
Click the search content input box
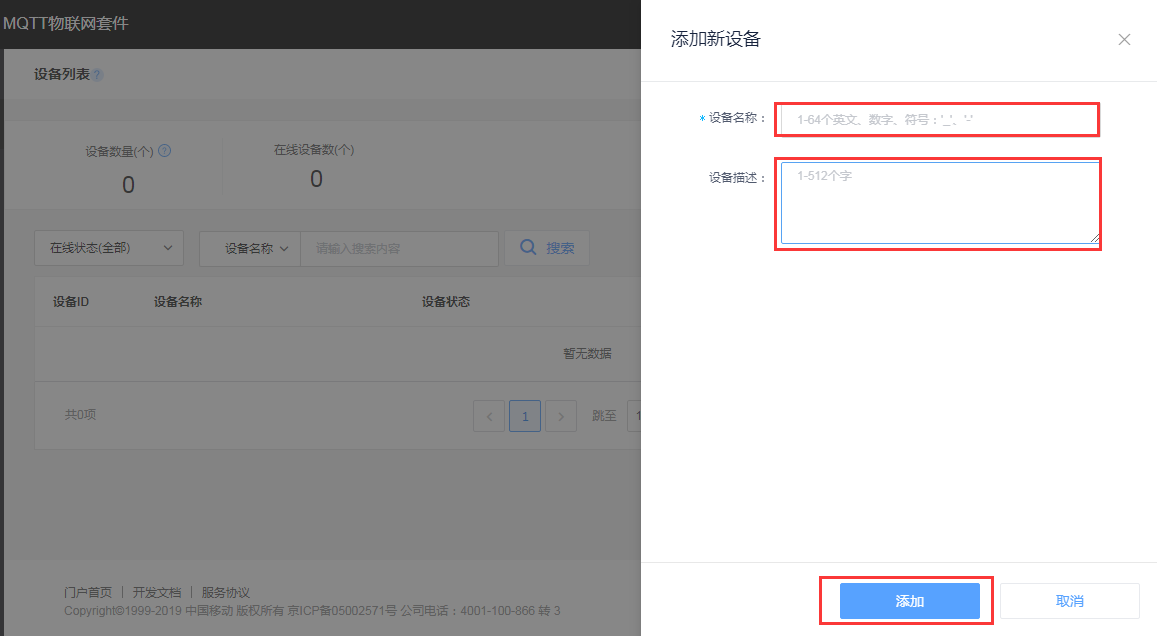[399, 249]
